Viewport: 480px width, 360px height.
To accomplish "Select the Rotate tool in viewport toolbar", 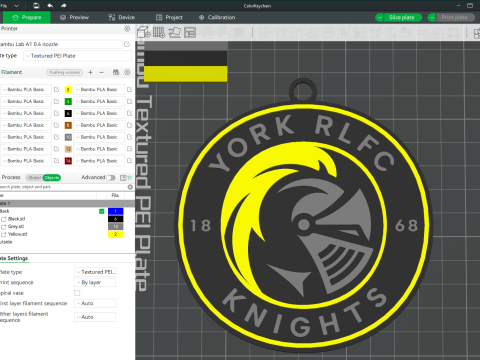I will click(281, 32).
